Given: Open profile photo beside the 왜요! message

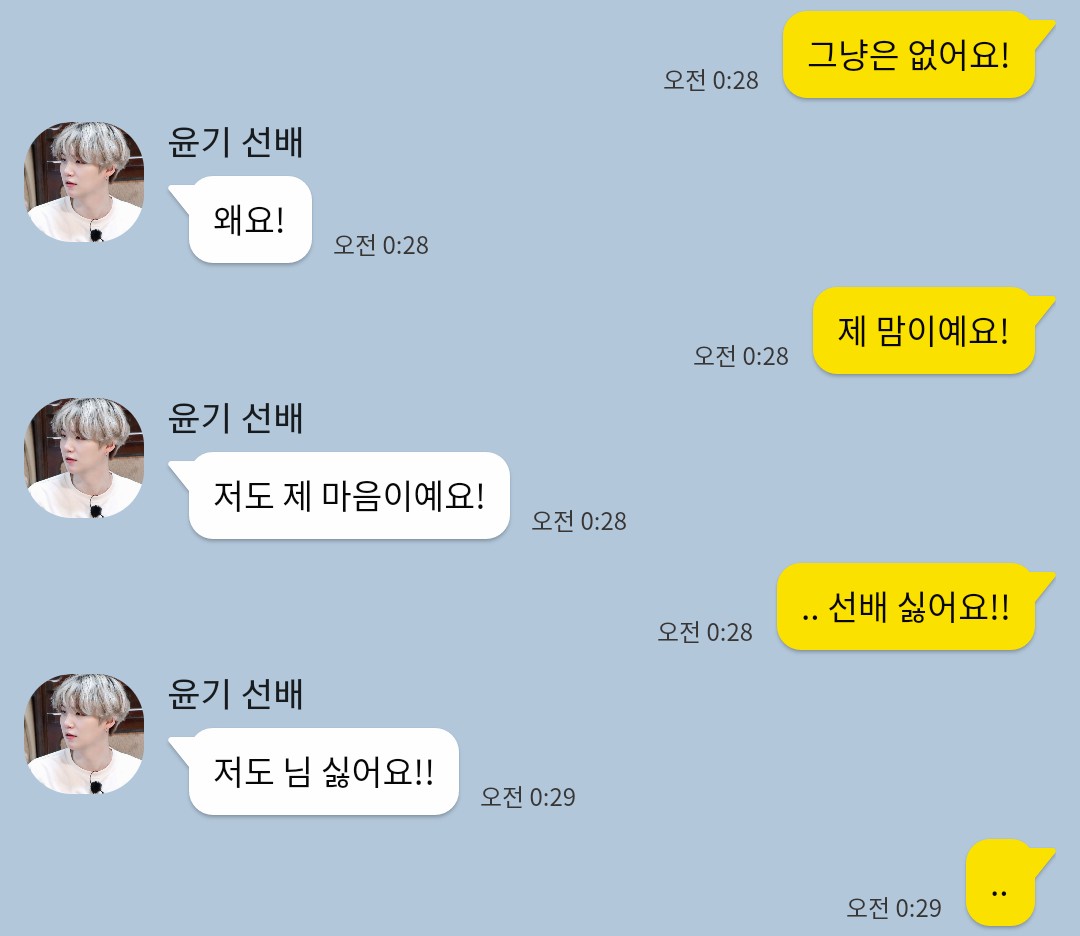Looking at the screenshot, I should [84, 182].
